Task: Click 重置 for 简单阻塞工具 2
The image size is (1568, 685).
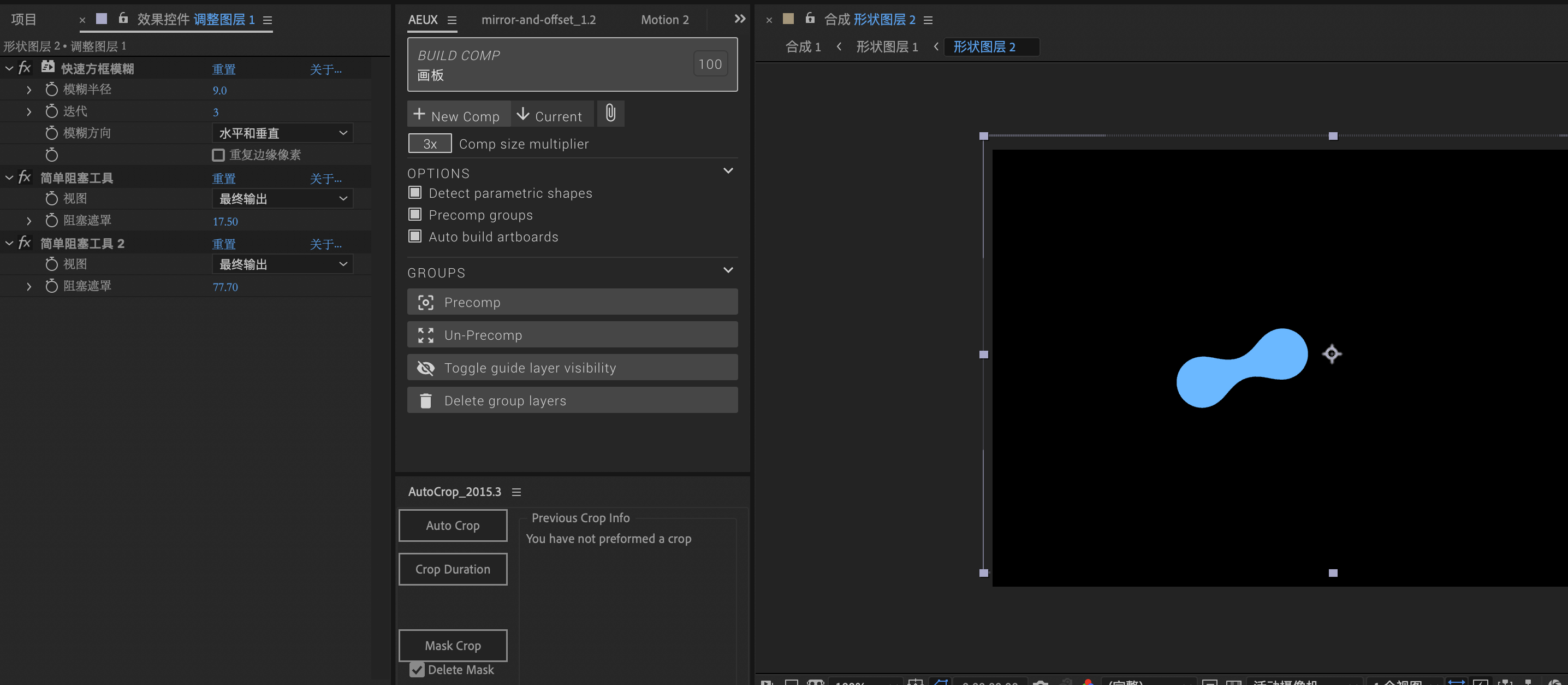Action: click(224, 244)
